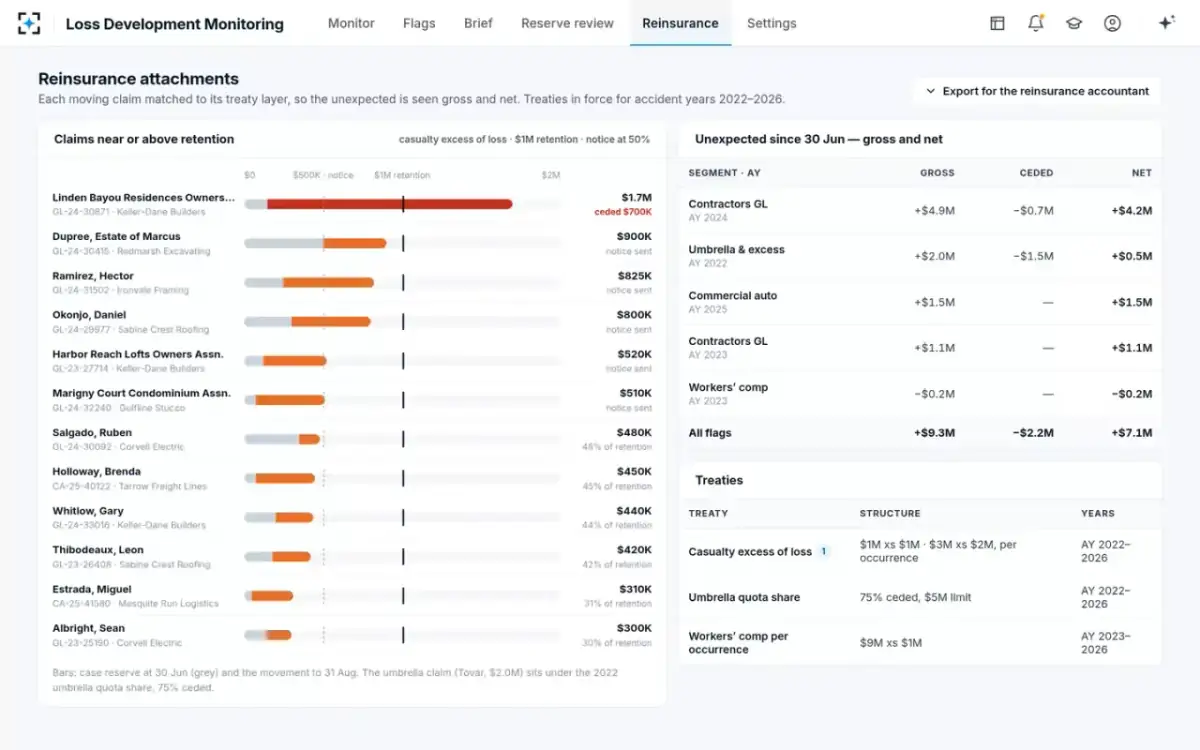1200x750 pixels.
Task: Click the $900K amount for Dupree
Action: (x=634, y=237)
